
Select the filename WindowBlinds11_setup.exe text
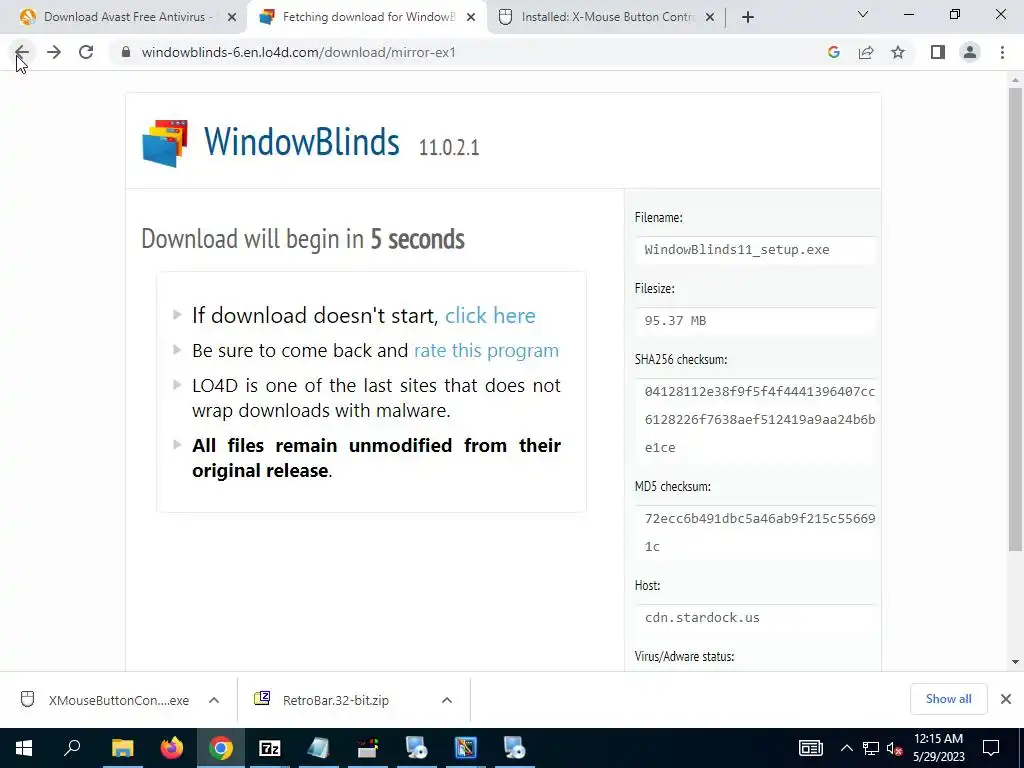[737, 249]
